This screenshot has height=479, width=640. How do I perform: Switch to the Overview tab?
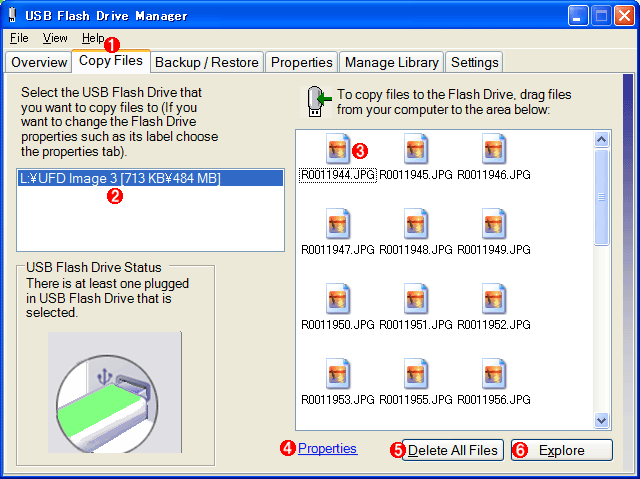pyautogui.click(x=39, y=62)
